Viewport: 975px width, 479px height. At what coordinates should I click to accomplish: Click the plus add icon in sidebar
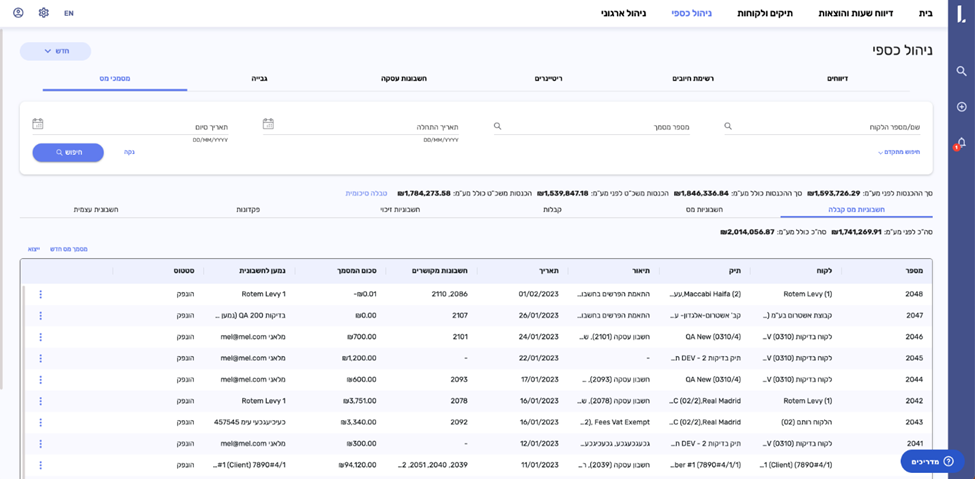(961, 107)
